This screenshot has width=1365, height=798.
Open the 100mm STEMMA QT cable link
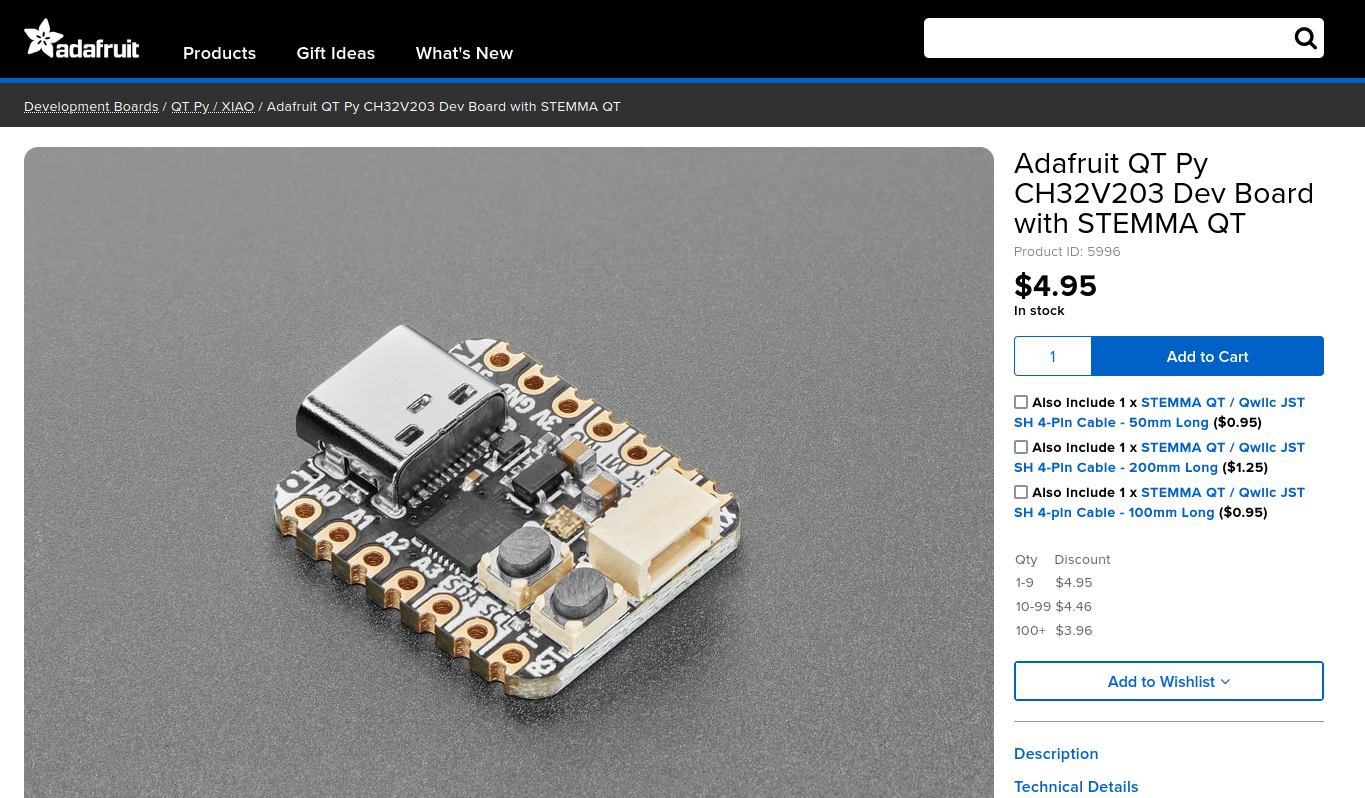[1159, 502]
